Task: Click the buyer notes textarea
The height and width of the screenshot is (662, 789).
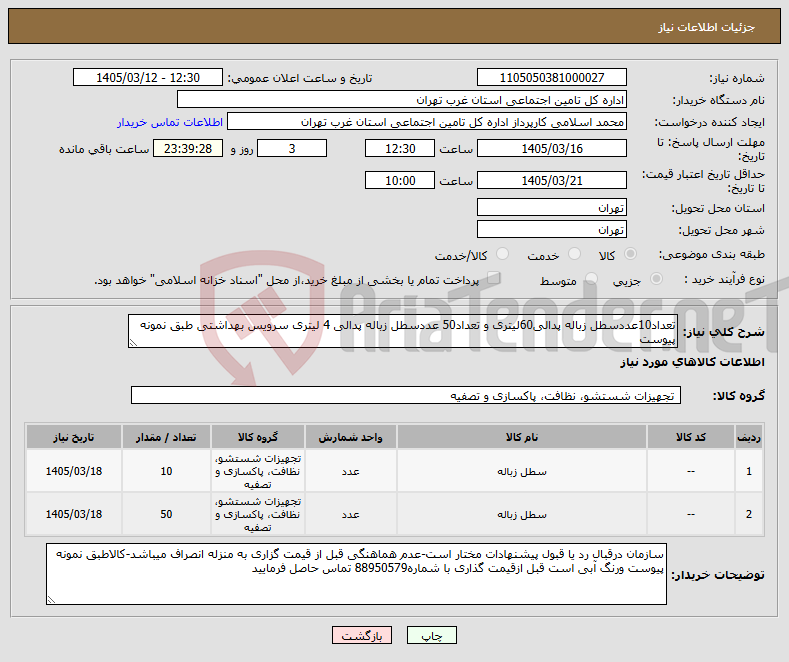Action: (356, 574)
